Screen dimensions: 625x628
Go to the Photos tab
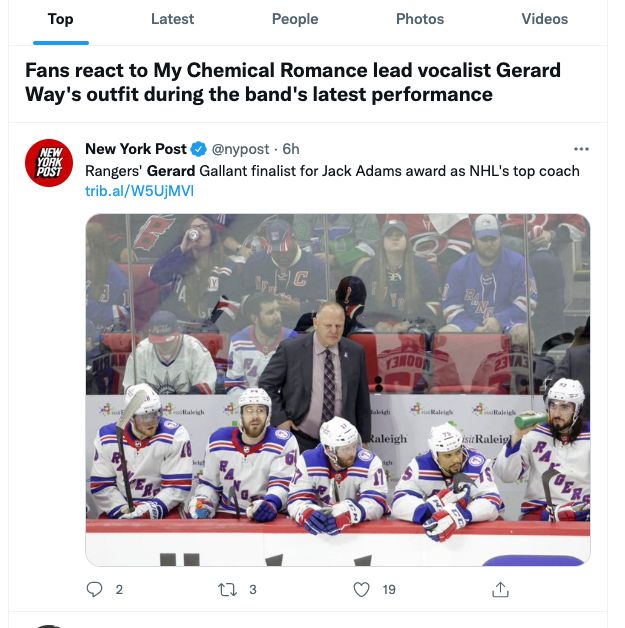420,19
